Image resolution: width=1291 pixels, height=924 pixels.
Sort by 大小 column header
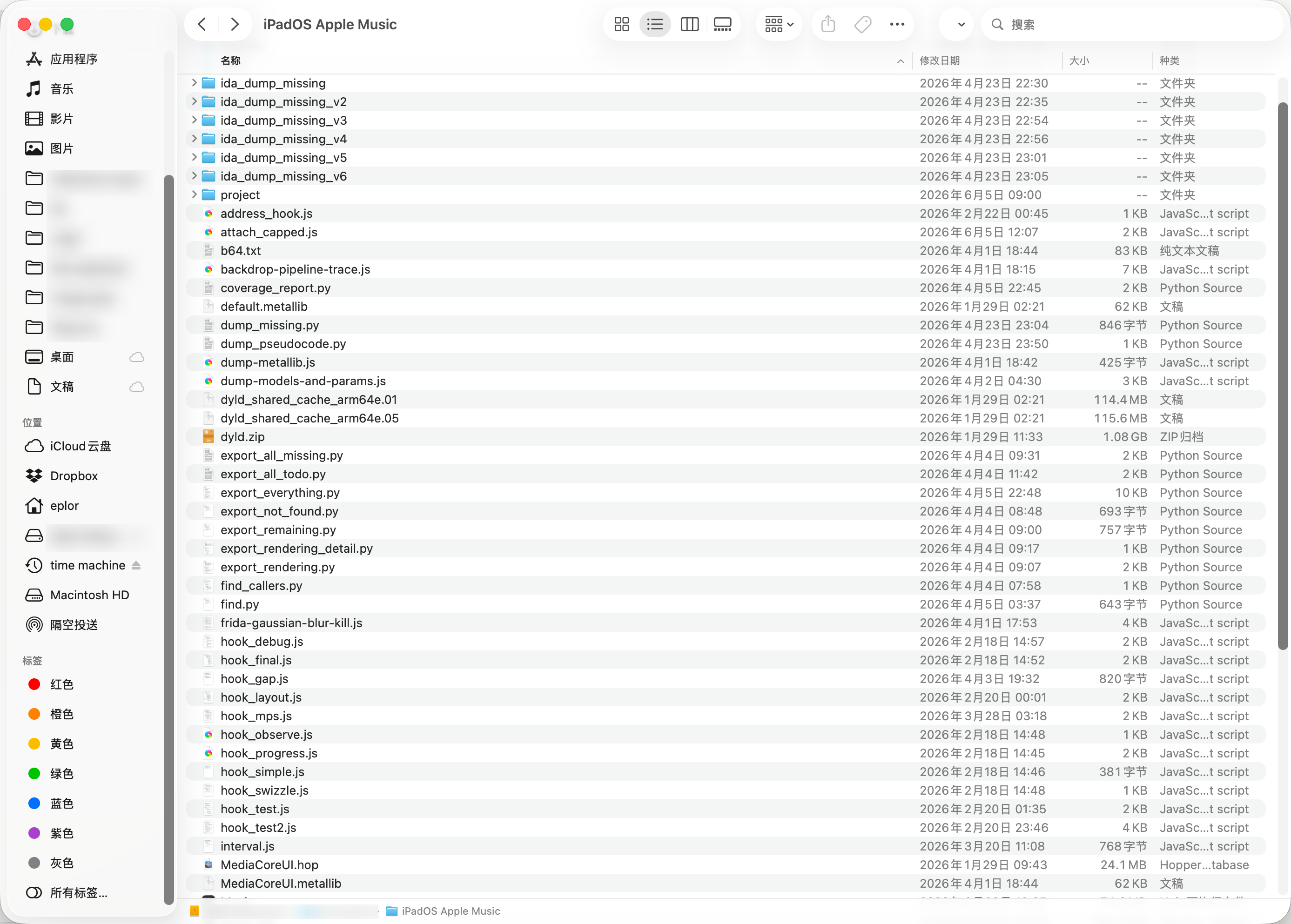coord(1079,60)
